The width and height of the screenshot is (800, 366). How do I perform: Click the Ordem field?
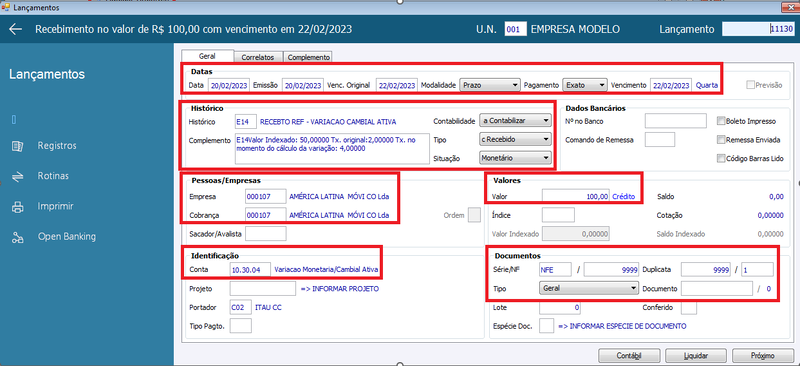click(x=474, y=215)
